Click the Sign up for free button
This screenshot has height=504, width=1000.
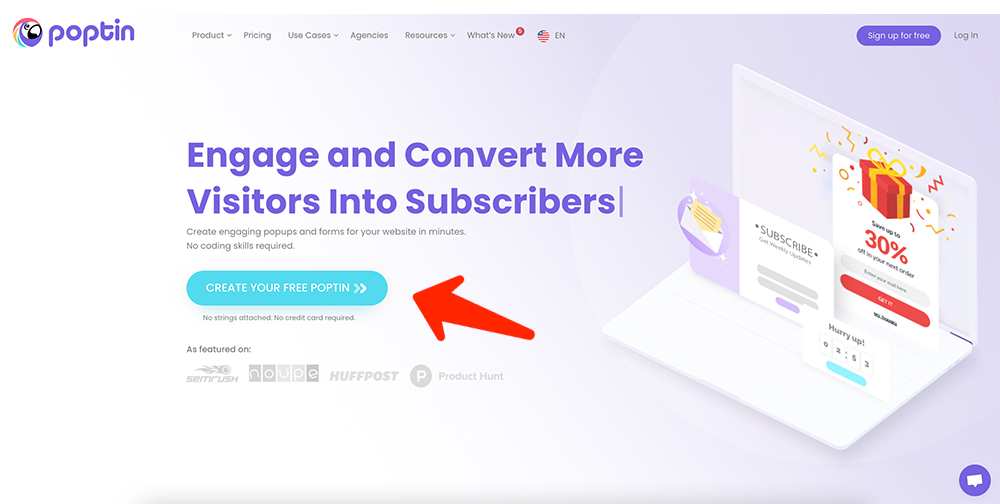(x=898, y=36)
